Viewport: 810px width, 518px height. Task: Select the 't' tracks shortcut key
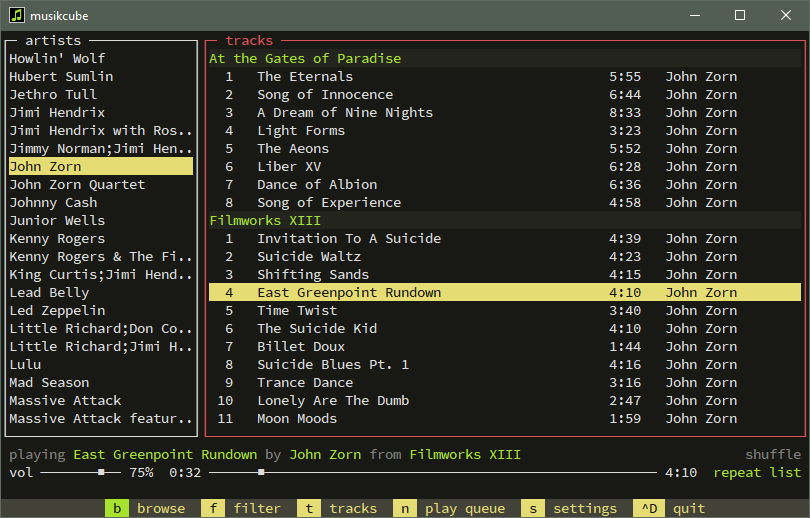309,508
